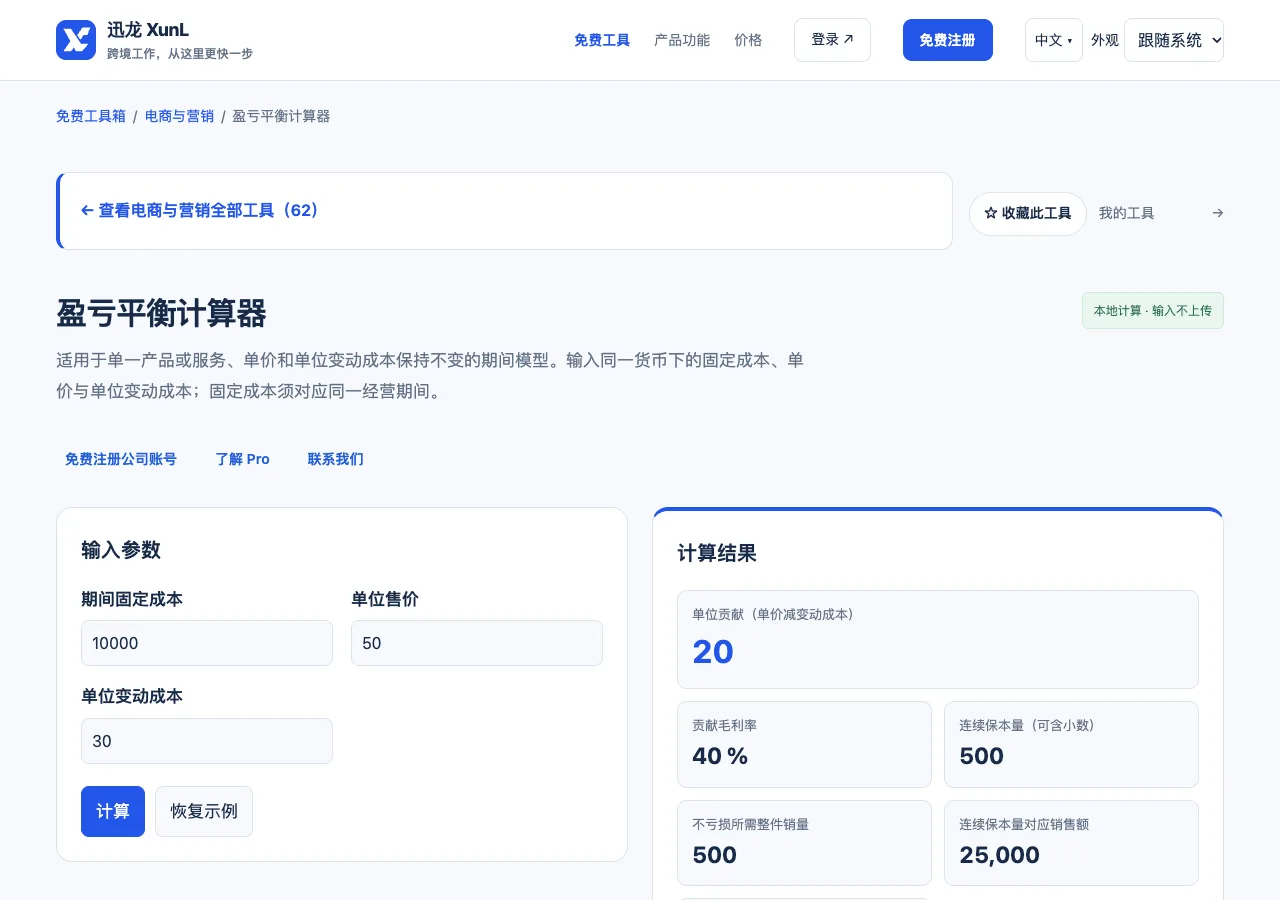
Task: Click the 计算结果 panel heading
Action: pyautogui.click(x=717, y=553)
